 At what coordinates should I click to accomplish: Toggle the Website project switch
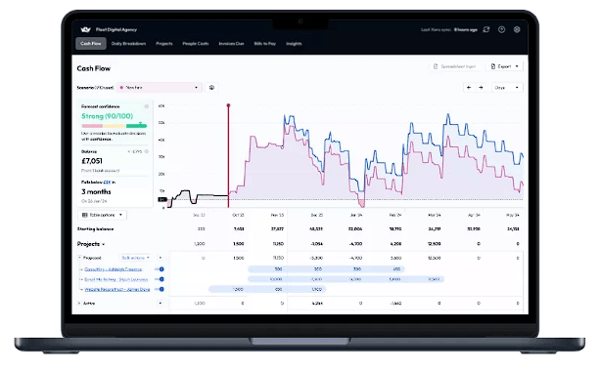click(160, 289)
